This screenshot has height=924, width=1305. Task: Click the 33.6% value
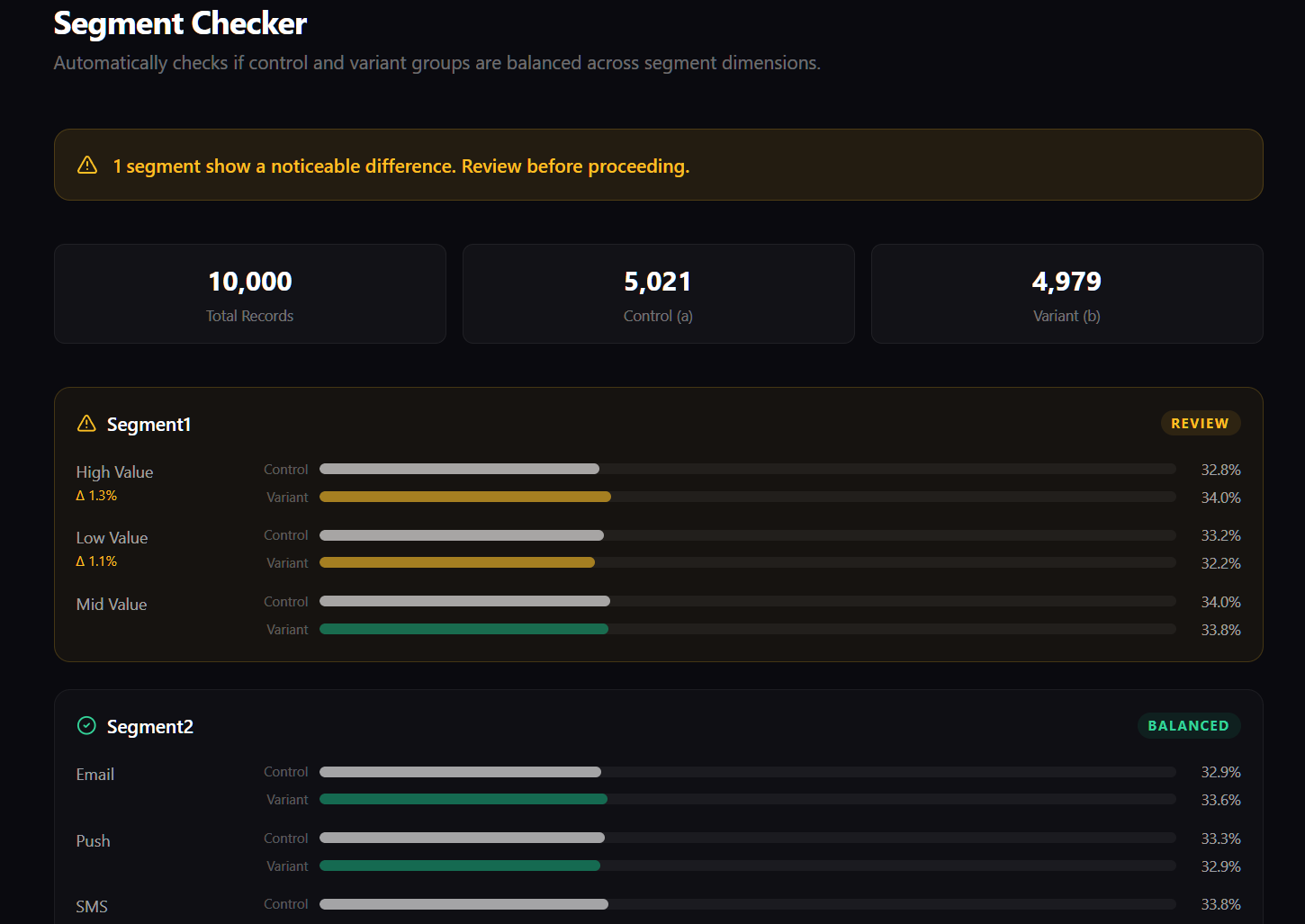click(1220, 800)
